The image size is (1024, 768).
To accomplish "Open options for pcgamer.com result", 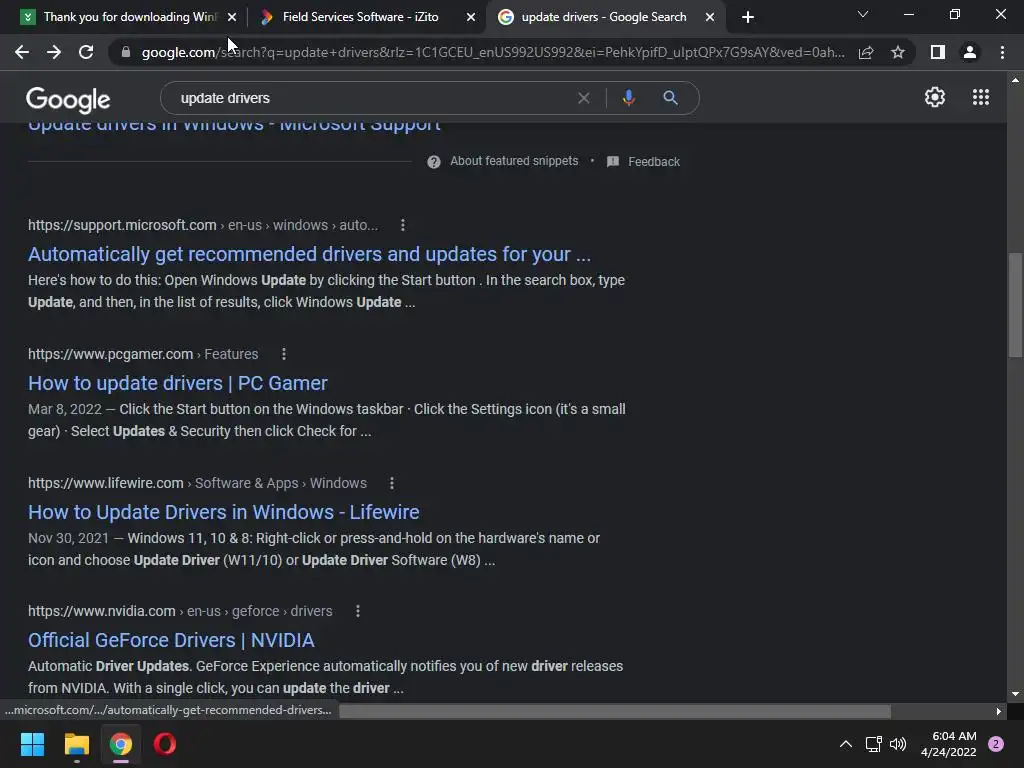I will pyautogui.click(x=283, y=354).
